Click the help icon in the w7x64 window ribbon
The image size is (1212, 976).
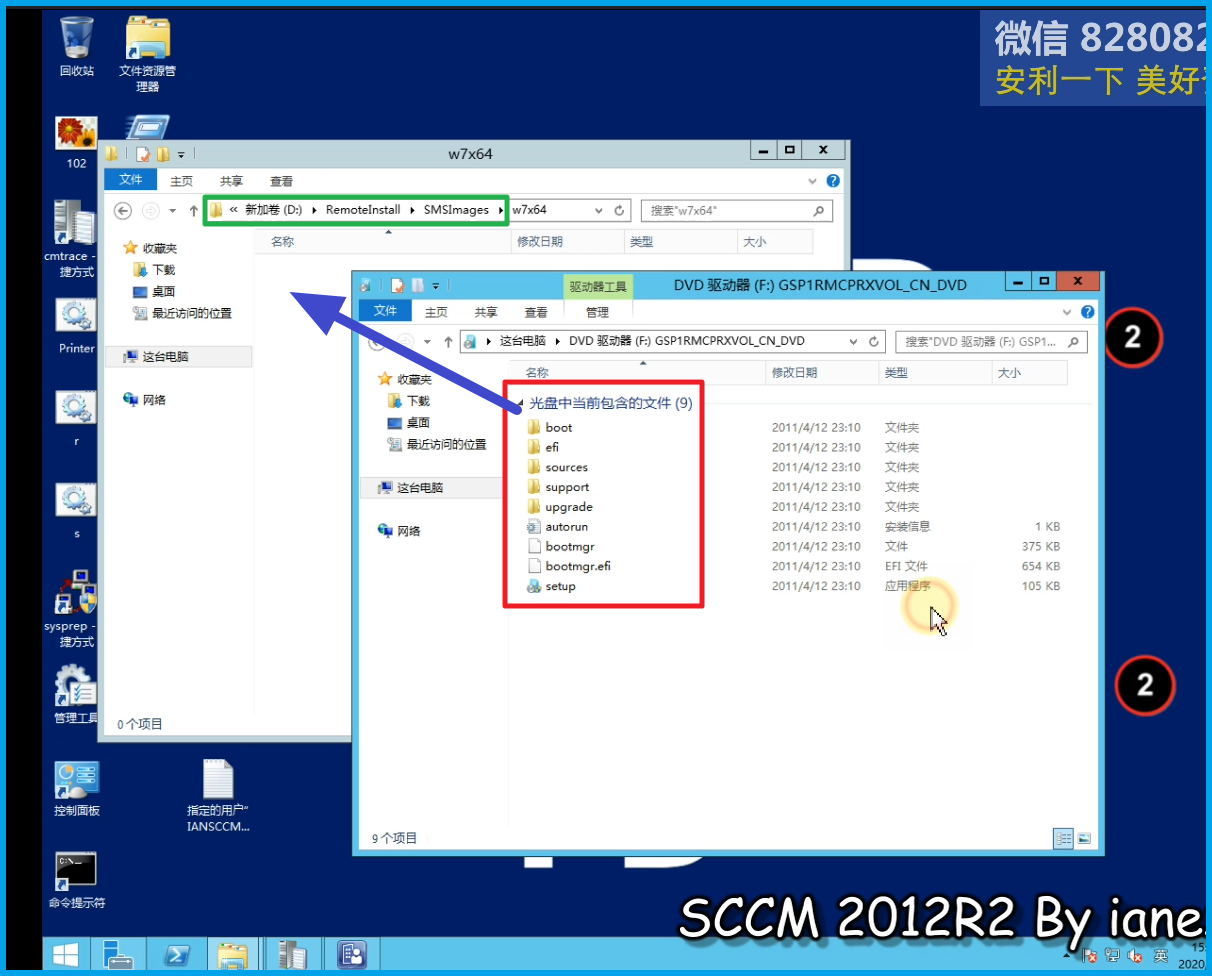tap(833, 181)
